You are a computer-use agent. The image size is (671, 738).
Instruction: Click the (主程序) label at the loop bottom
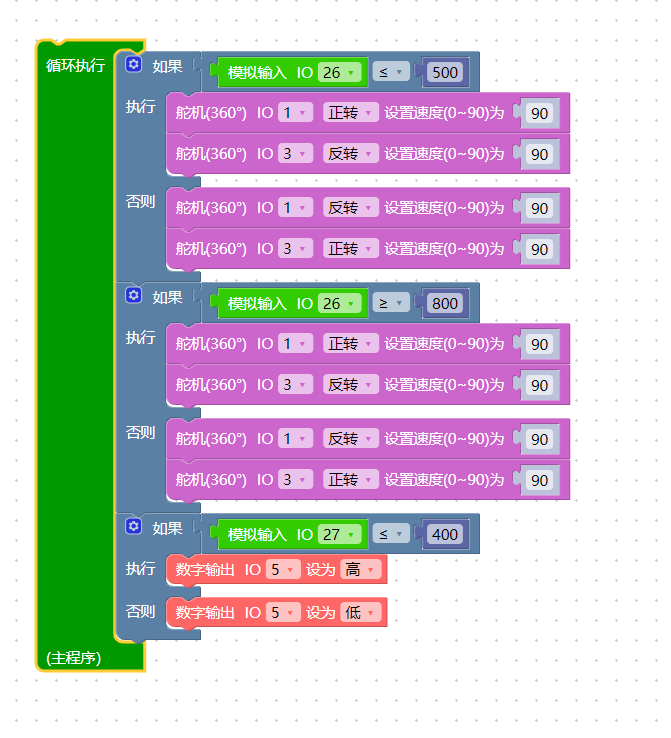[x=73, y=658]
